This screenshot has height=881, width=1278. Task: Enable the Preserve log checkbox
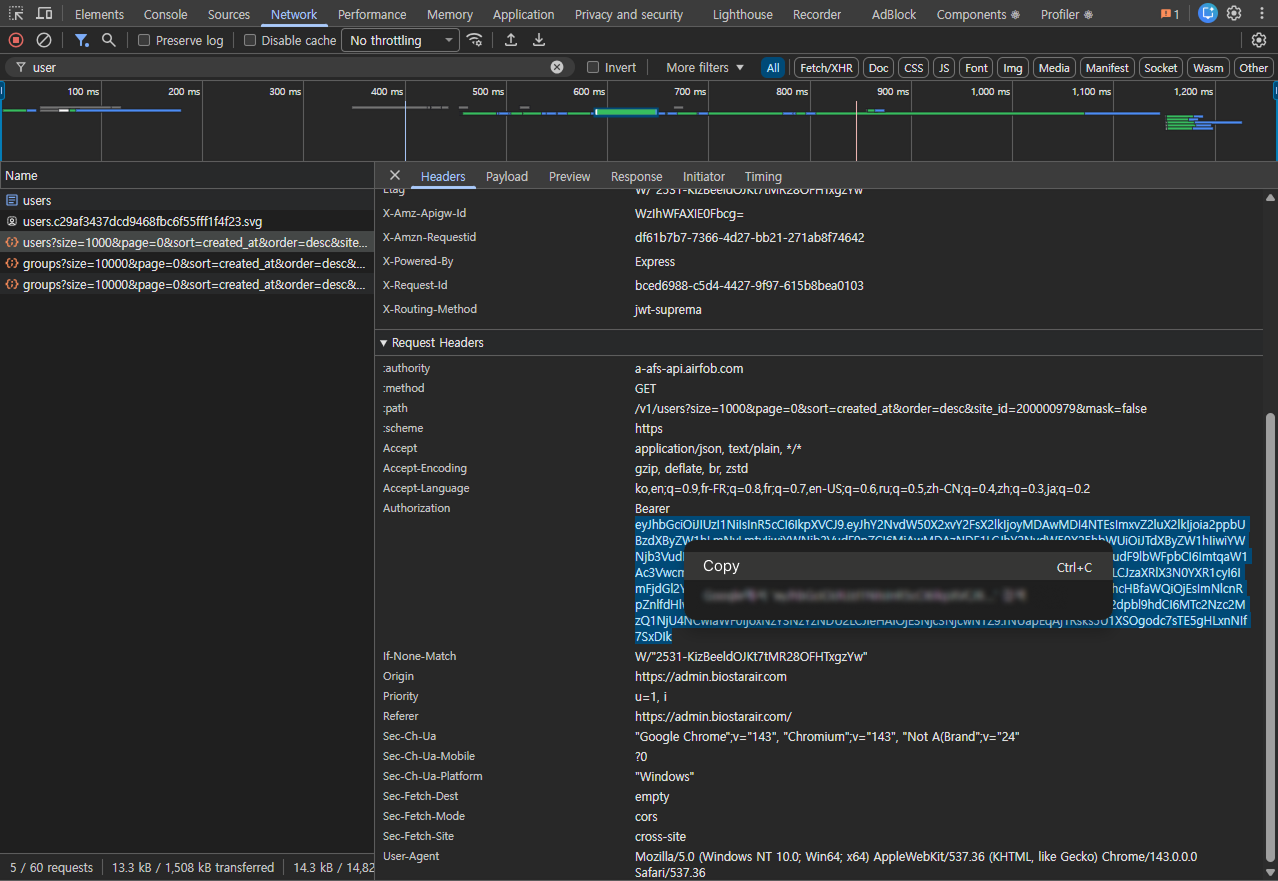pos(144,41)
